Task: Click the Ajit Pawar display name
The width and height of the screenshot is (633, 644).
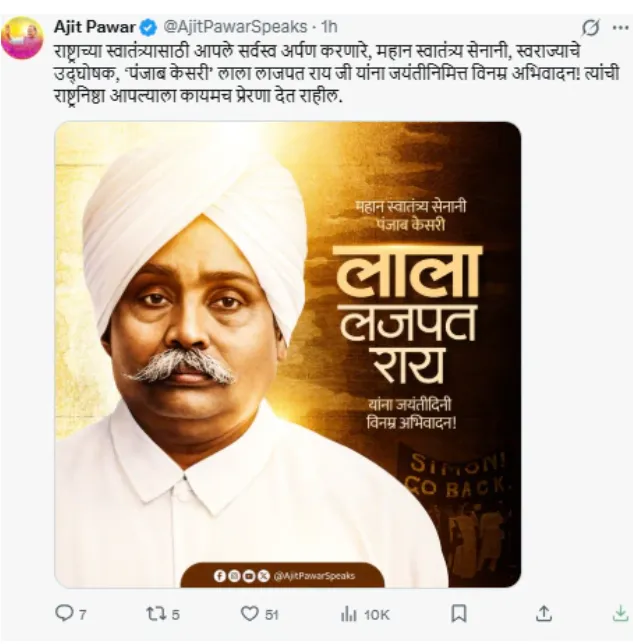Action: point(95,27)
